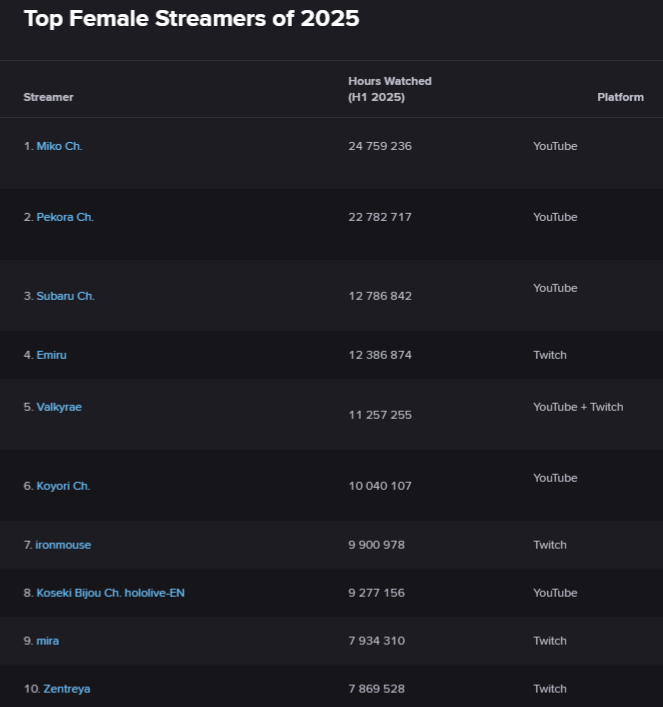Click Pekora Ch.'s YouTube platform cell
This screenshot has height=707, width=663.
click(x=555, y=217)
